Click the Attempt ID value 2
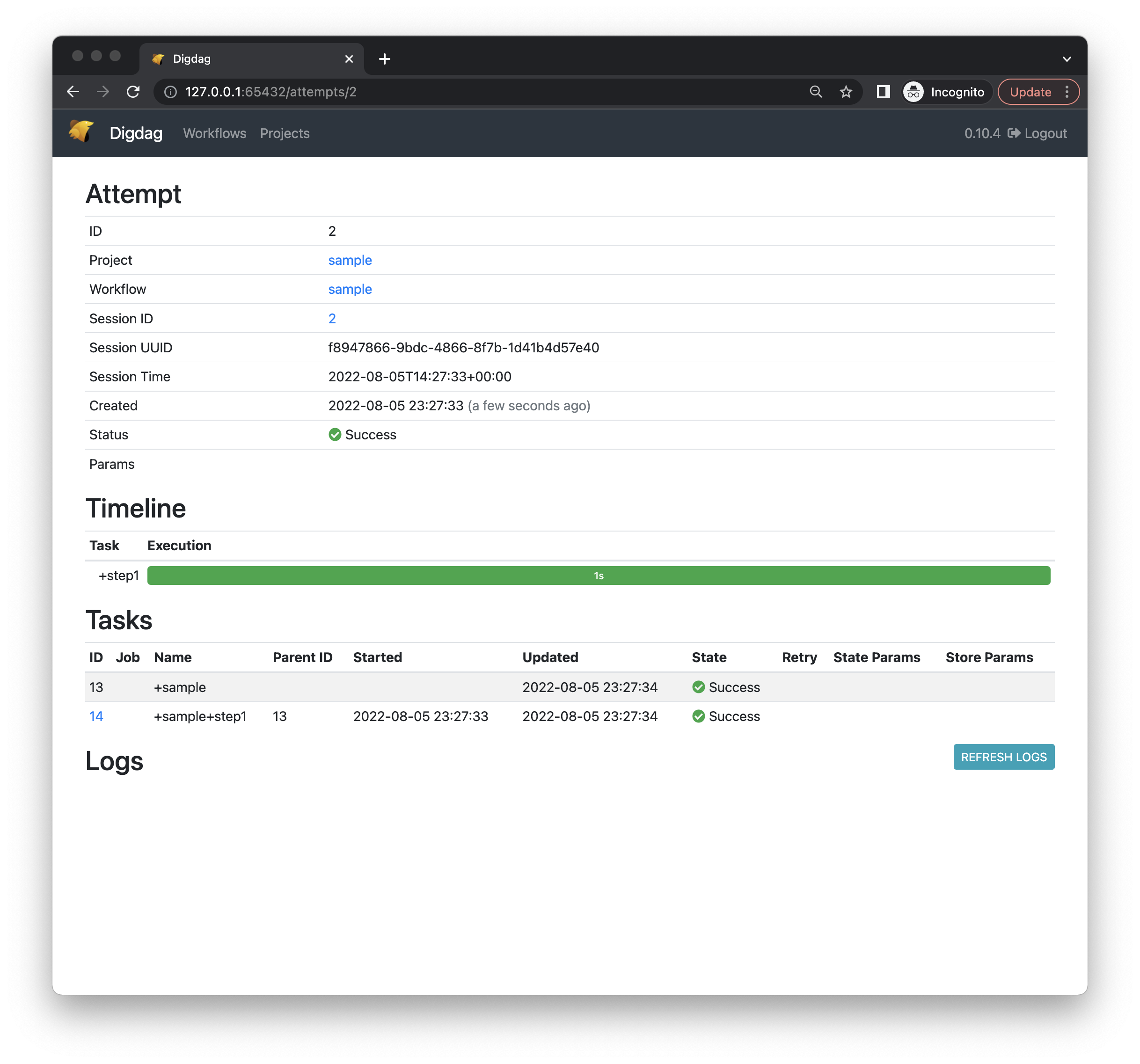Viewport: 1140px width, 1064px height. pos(332,231)
